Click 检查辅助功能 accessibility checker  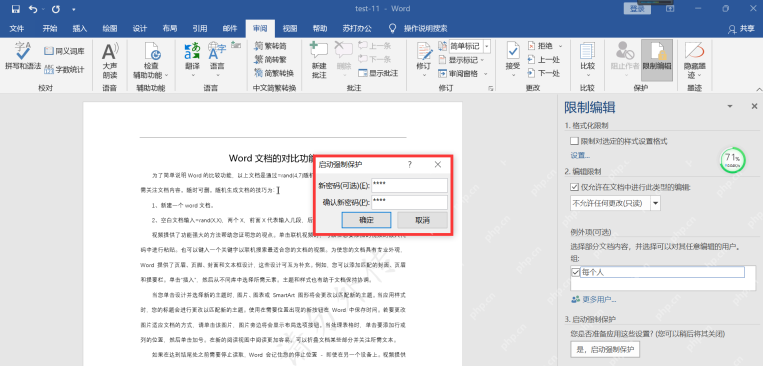[x=151, y=61]
